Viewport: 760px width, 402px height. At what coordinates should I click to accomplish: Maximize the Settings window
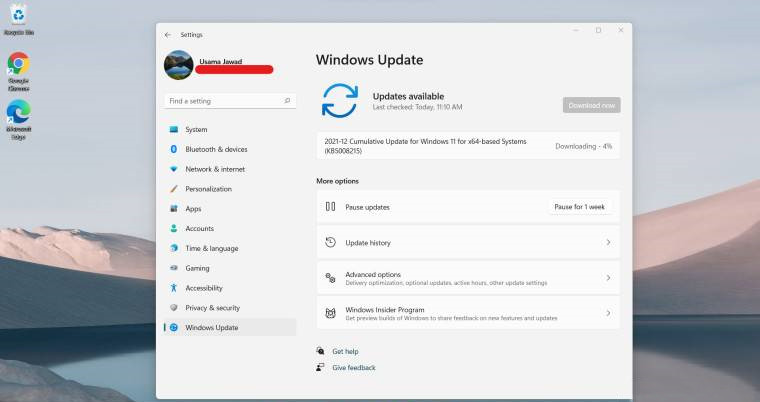point(599,30)
